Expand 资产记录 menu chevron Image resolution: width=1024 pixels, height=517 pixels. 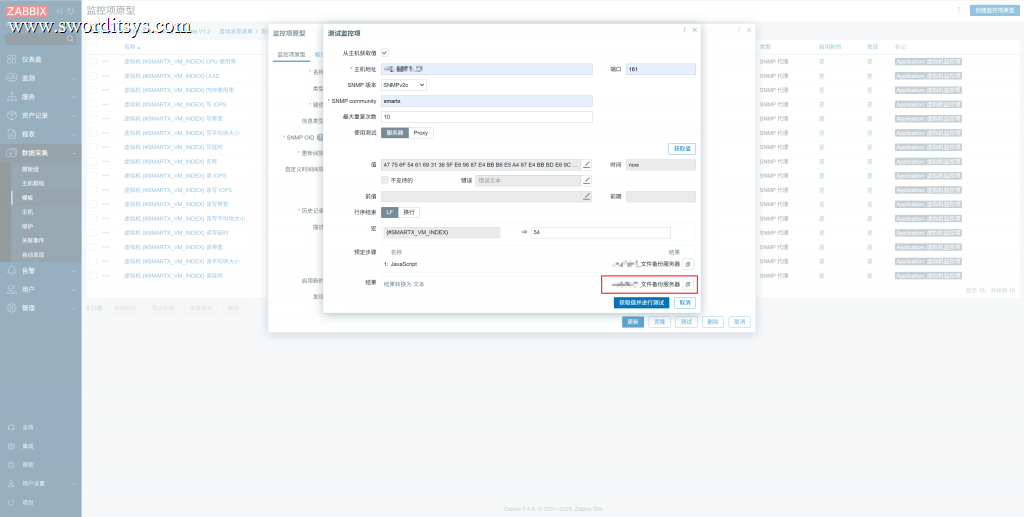(x=73, y=116)
